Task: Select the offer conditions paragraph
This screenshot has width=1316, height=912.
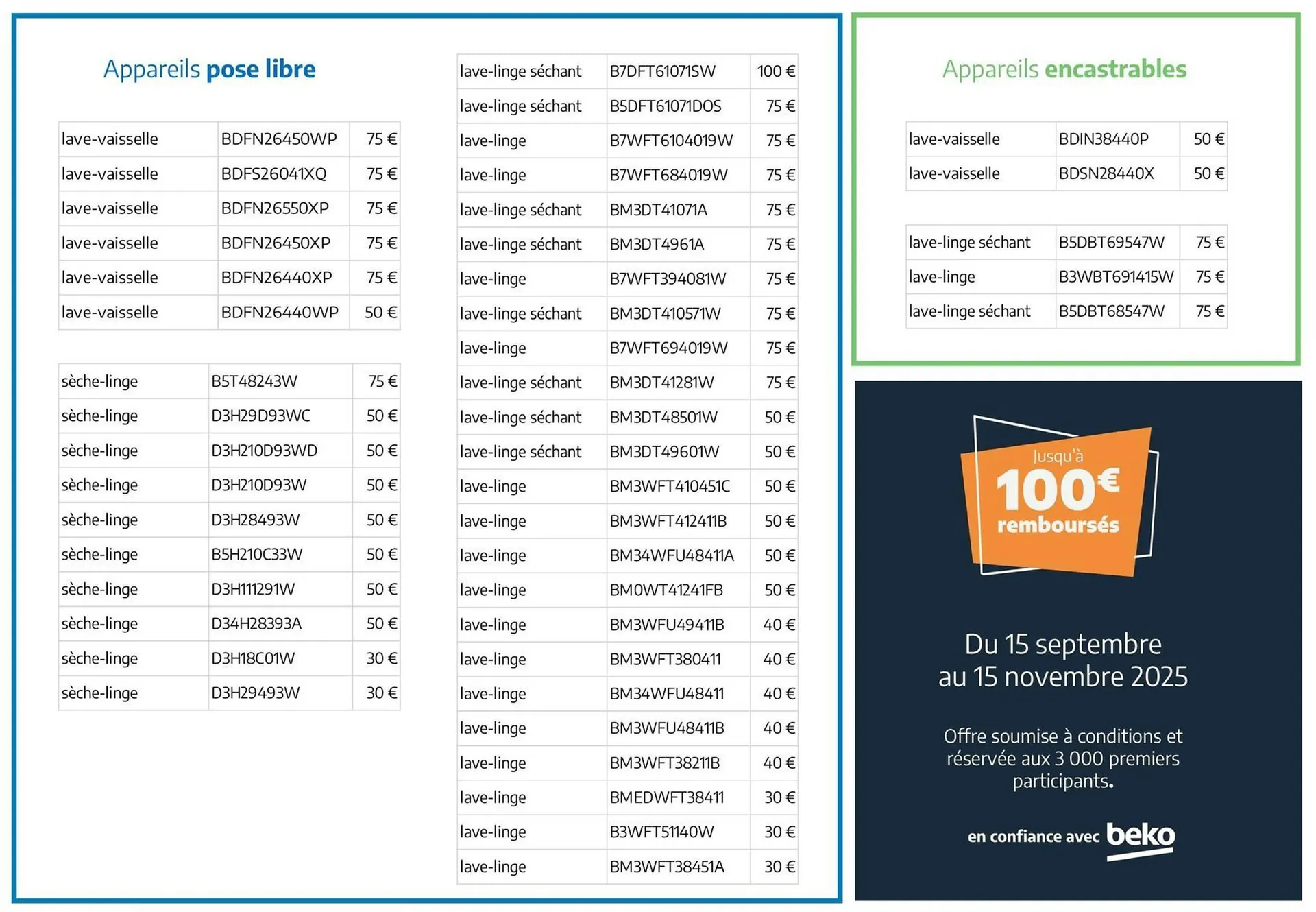Action: 1062,758
